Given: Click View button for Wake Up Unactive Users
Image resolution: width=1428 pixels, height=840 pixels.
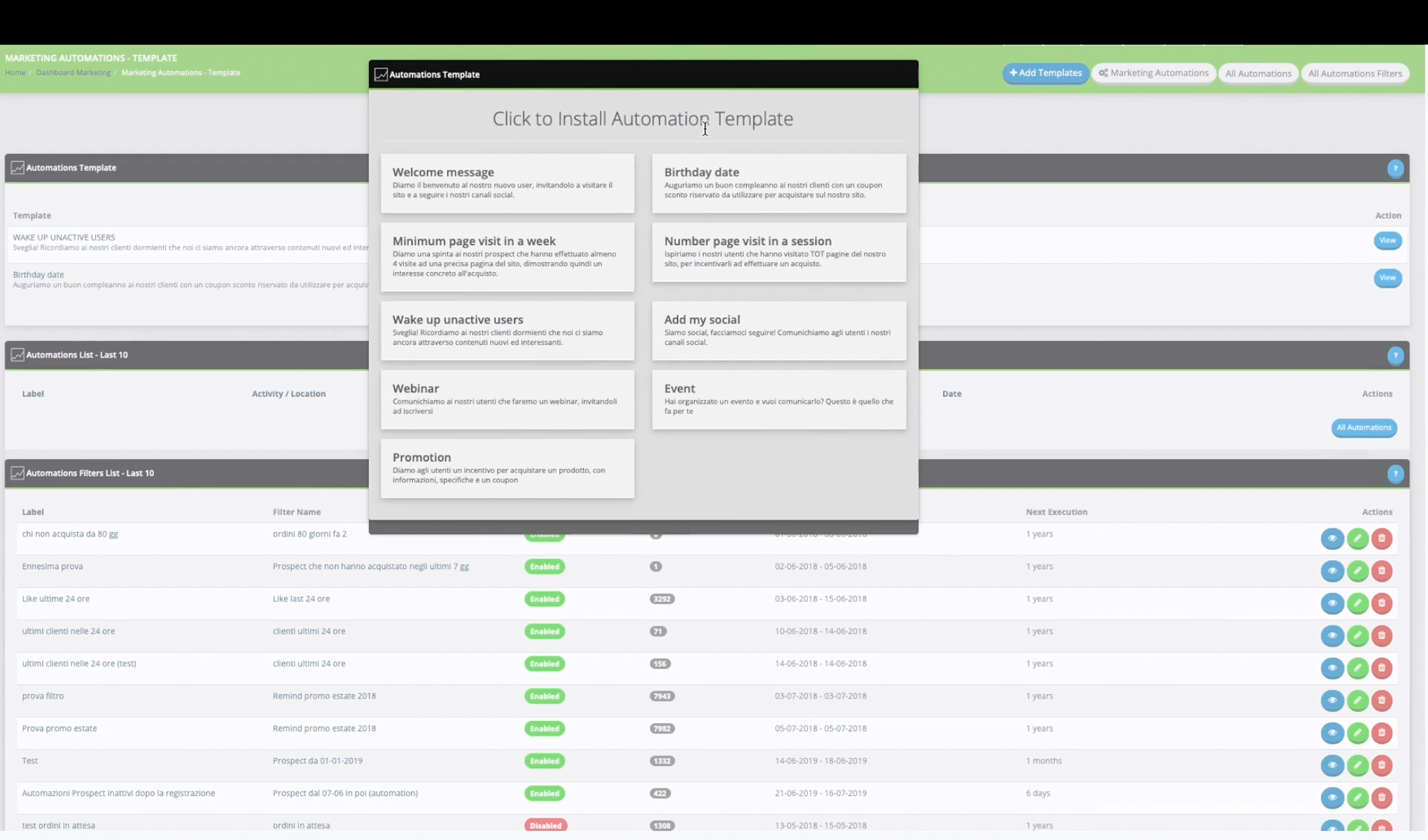Looking at the screenshot, I should coord(1387,241).
